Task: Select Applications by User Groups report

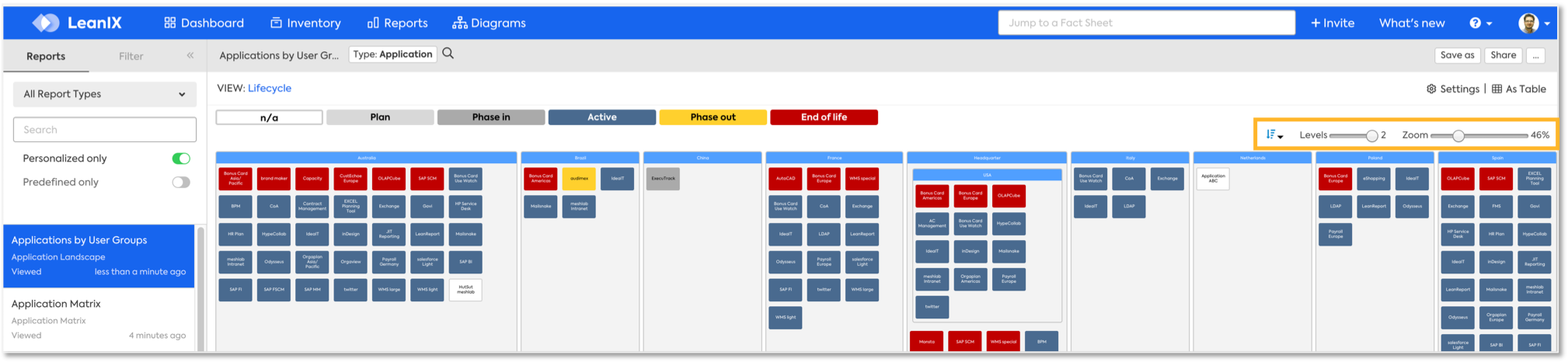Action: 99,256
